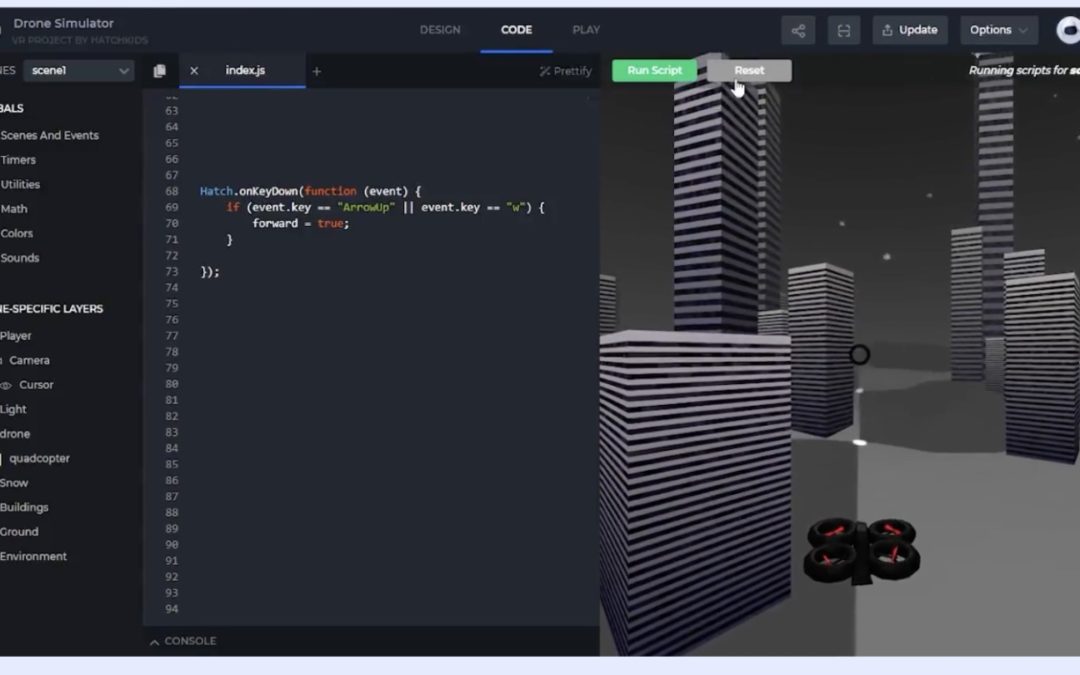Click the Update button

point(910,30)
